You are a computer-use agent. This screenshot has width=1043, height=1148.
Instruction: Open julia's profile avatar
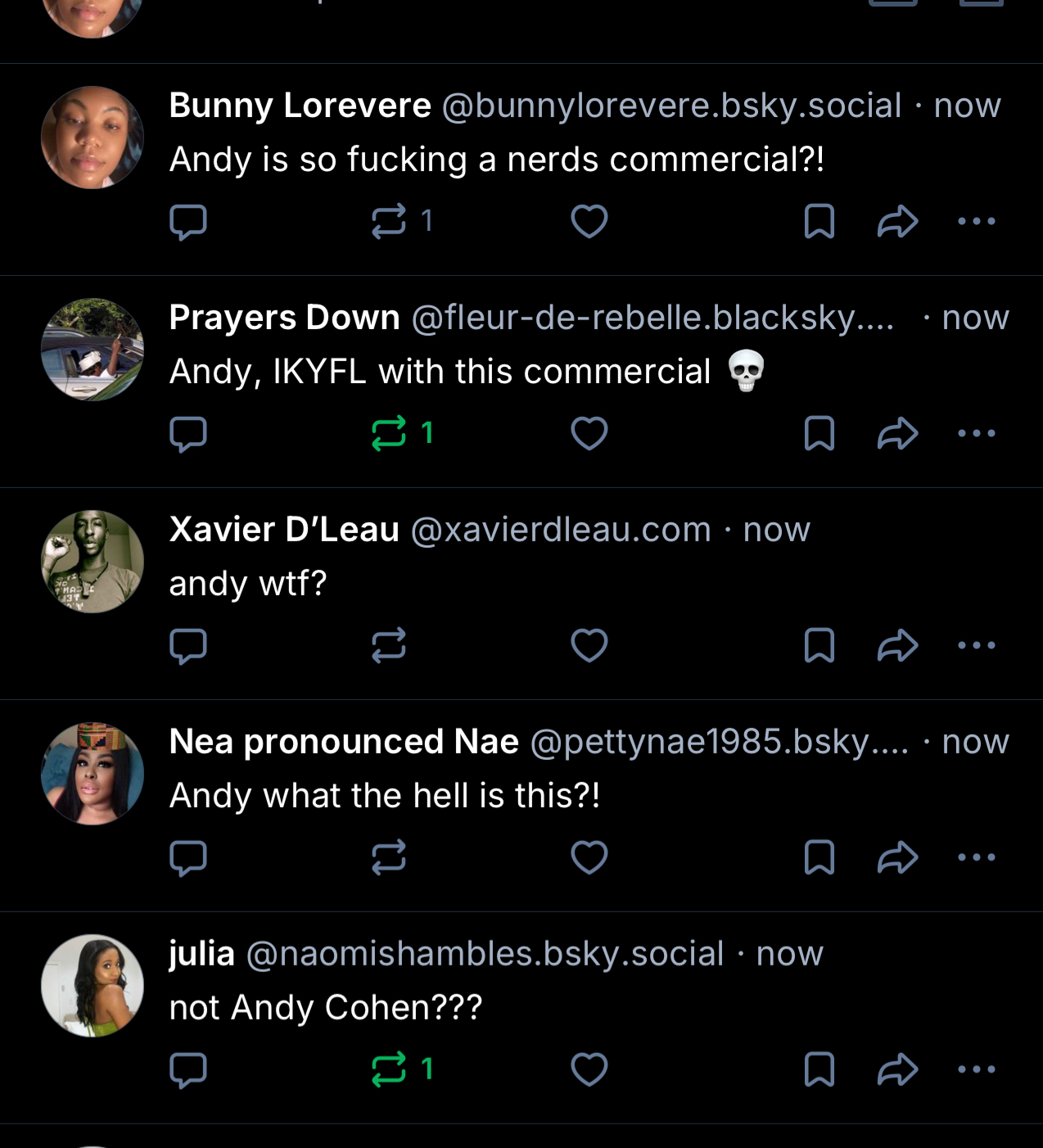[93, 986]
